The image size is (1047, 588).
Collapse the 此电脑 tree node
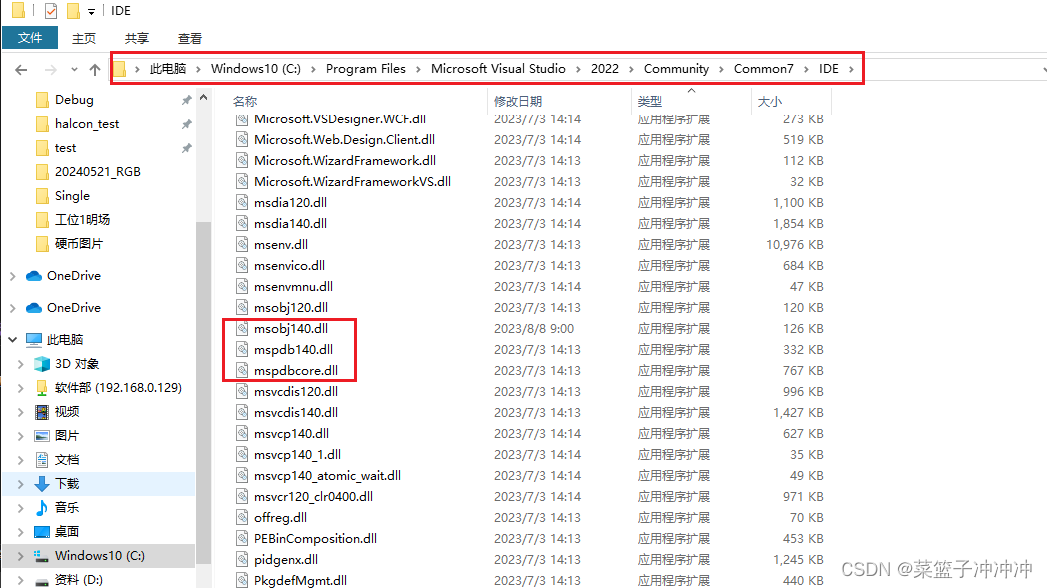click(x=13, y=340)
